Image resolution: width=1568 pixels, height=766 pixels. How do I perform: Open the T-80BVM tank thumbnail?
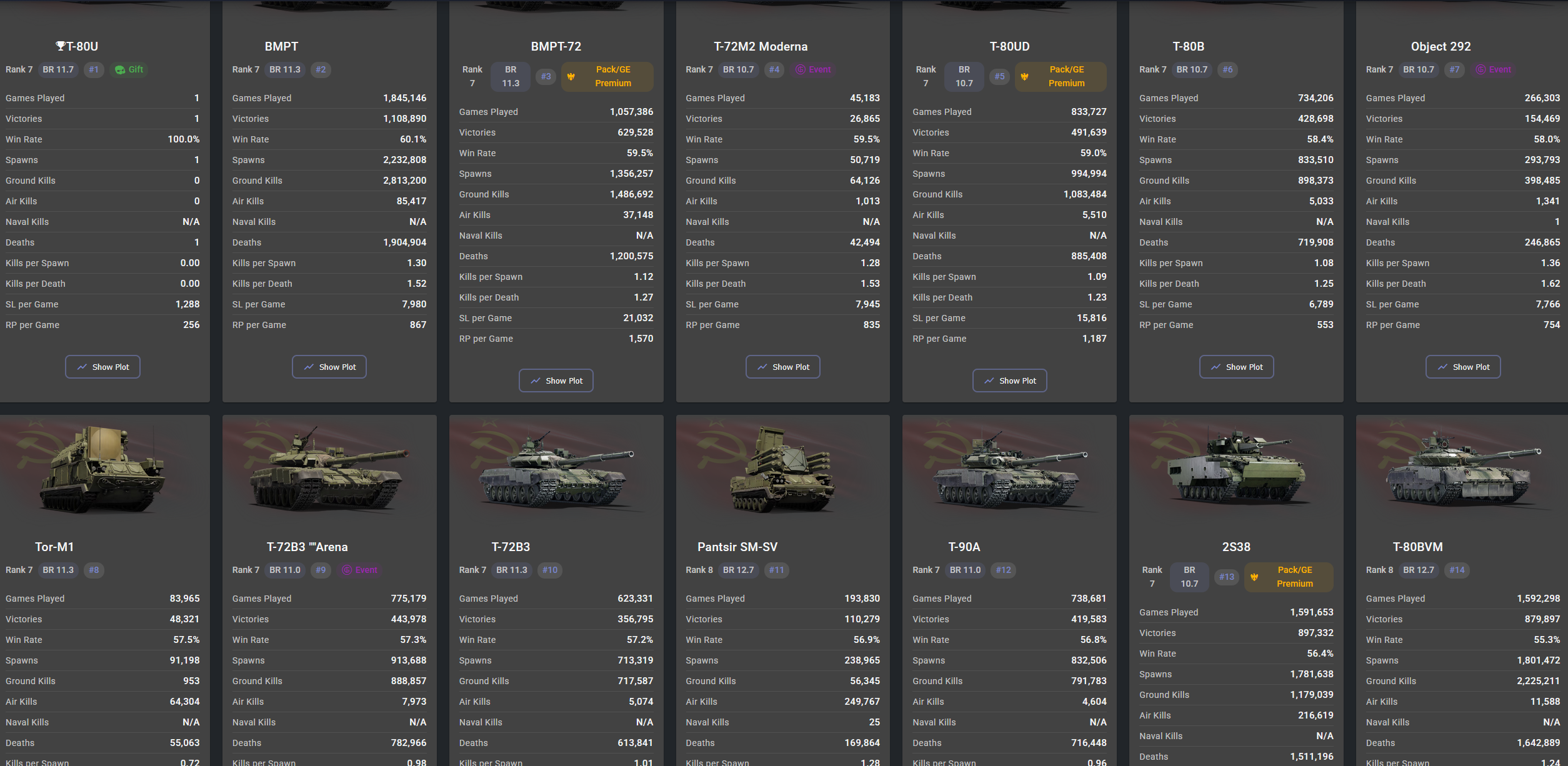(x=1462, y=475)
